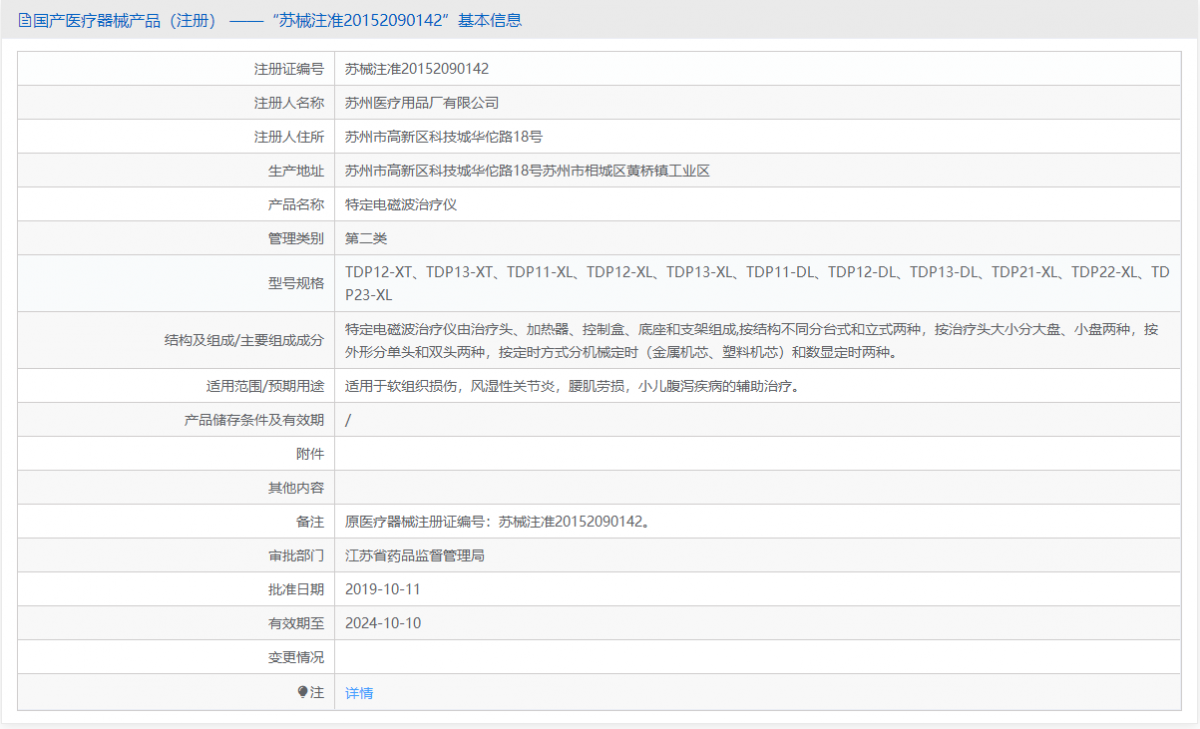Screen dimensions: 1200x729
Task: Click the slash value in 产品储存条件及有效期 row
Action: point(348,420)
